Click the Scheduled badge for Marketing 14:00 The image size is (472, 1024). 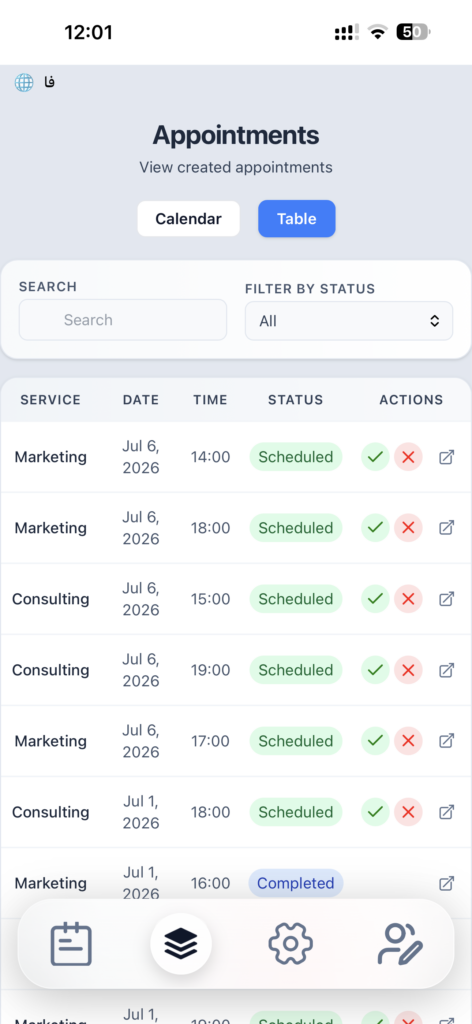click(x=296, y=457)
